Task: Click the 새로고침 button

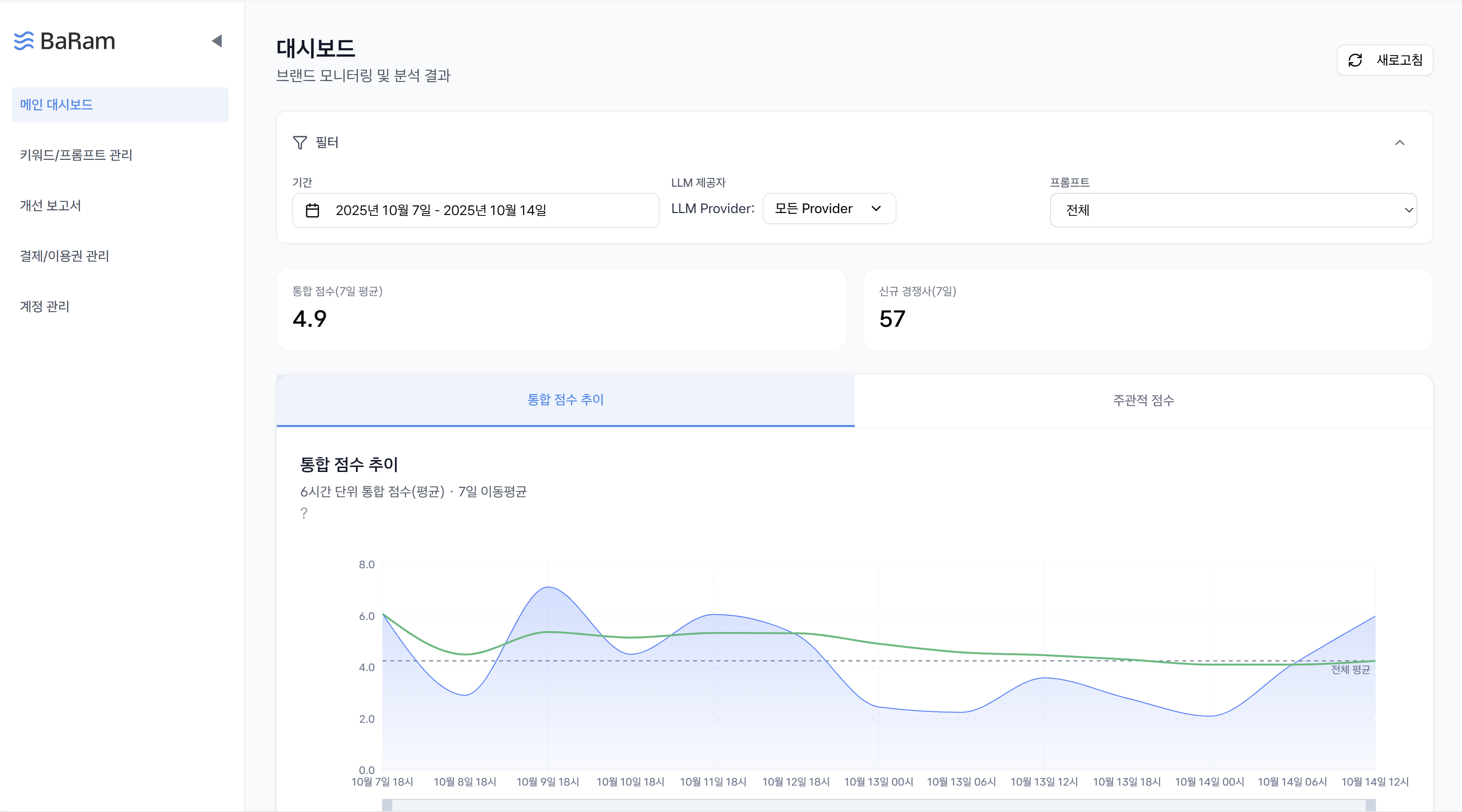Action: point(1385,60)
